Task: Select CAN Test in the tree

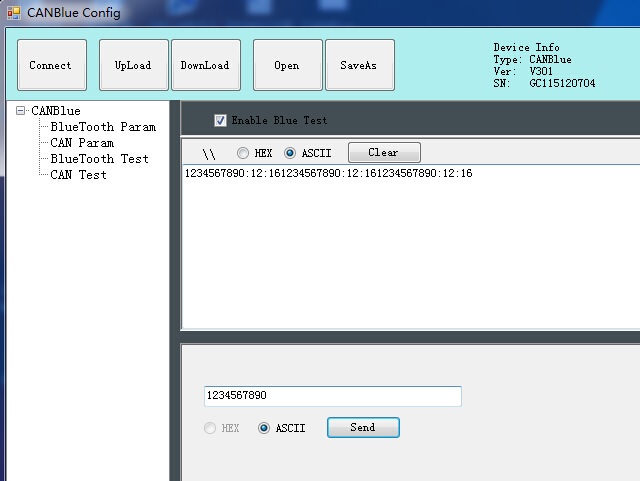Action: point(78,175)
